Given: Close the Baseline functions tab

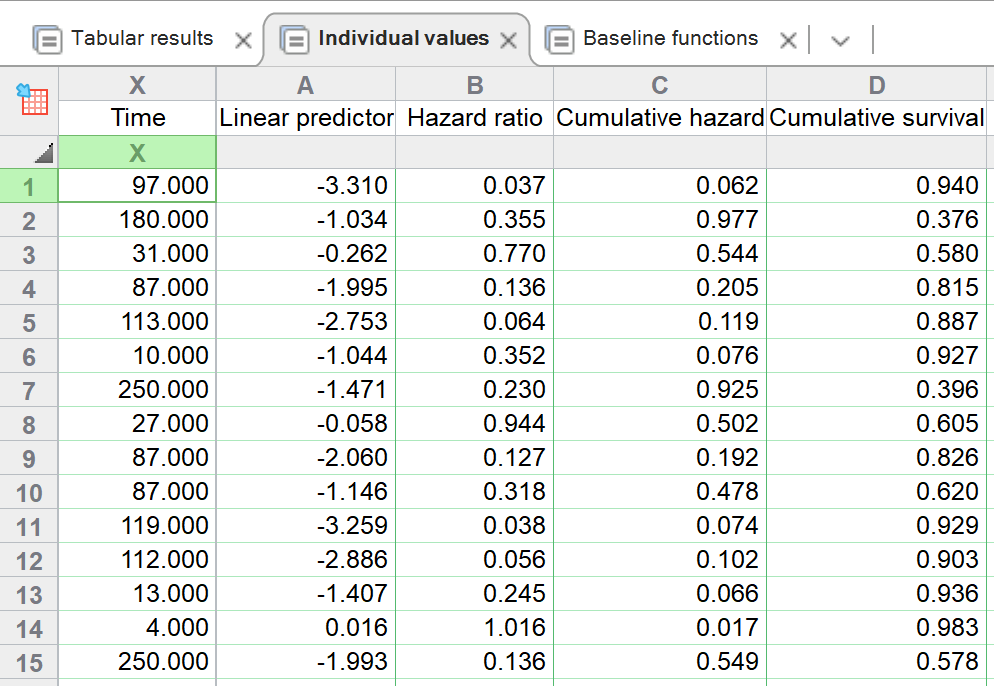Looking at the screenshot, I should click(788, 41).
